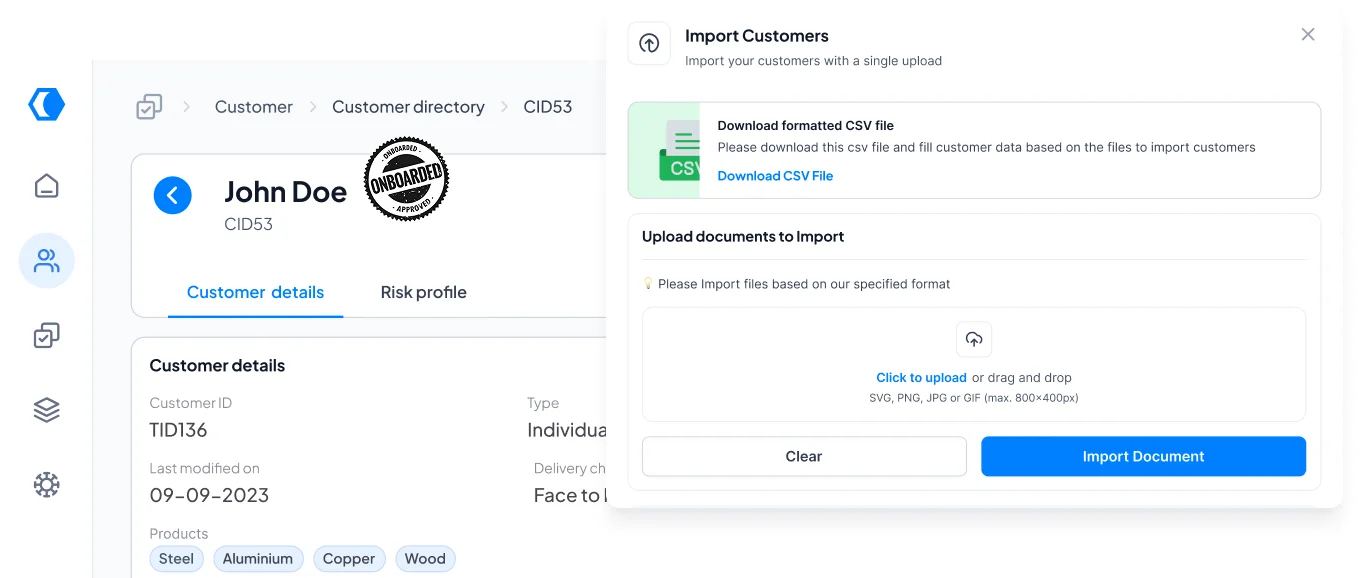
Task: Open the layers stack icon in the sidebar
Action: 46,409
